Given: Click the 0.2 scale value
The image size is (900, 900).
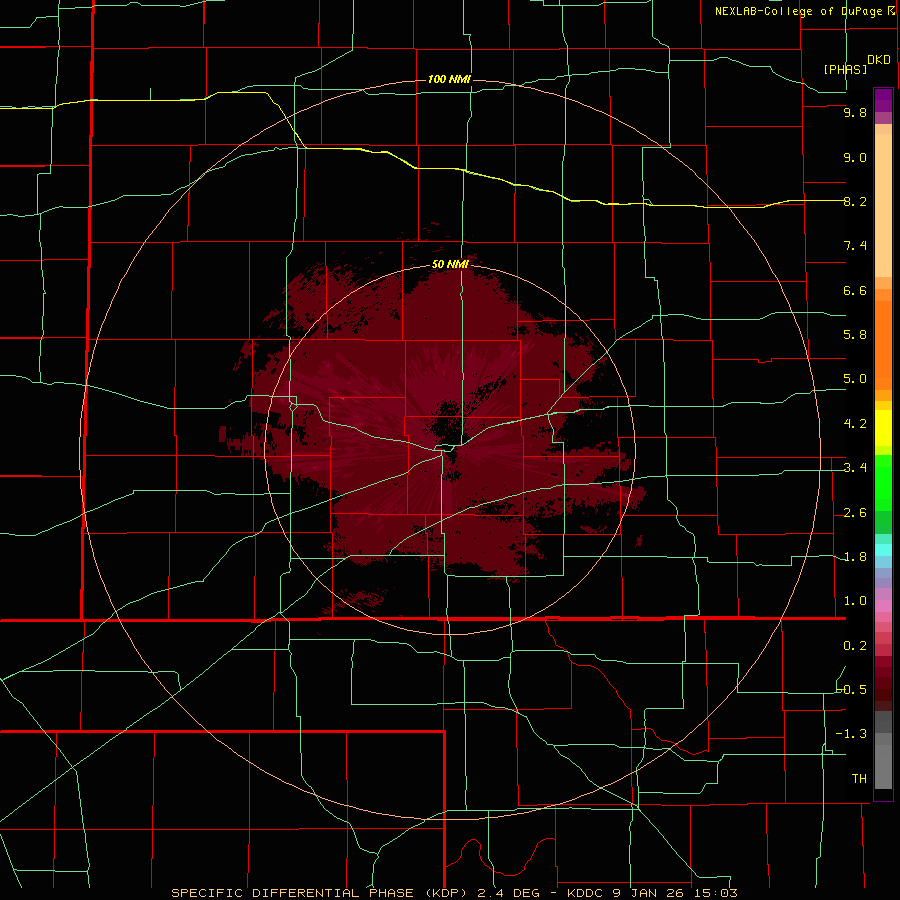Looking at the screenshot, I should pos(855,646).
